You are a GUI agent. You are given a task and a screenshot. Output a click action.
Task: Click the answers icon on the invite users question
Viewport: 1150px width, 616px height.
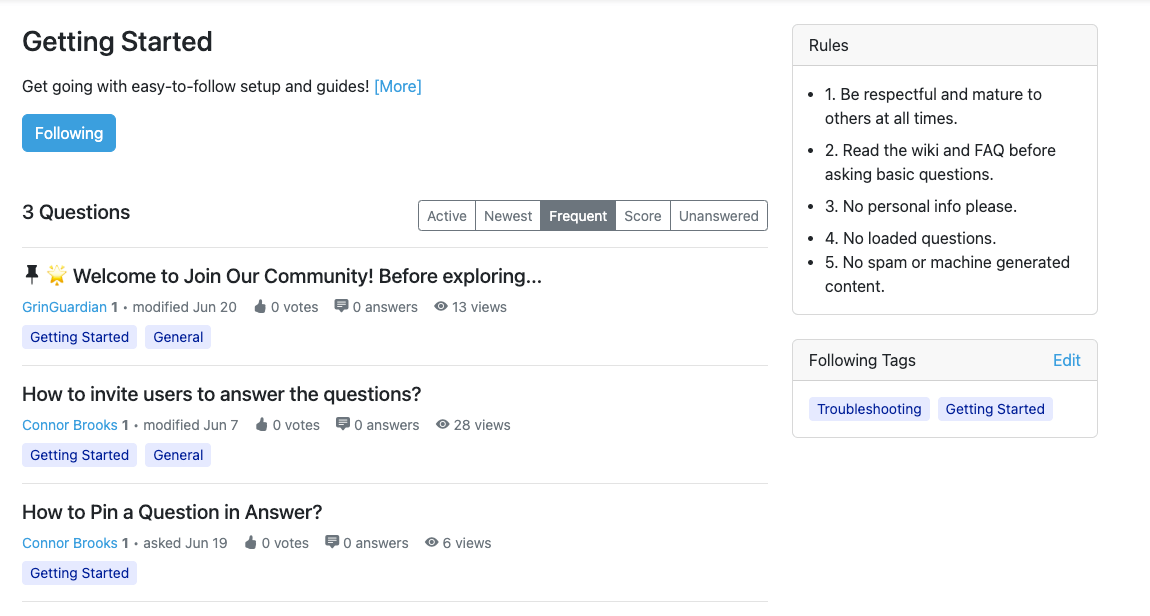coord(343,424)
